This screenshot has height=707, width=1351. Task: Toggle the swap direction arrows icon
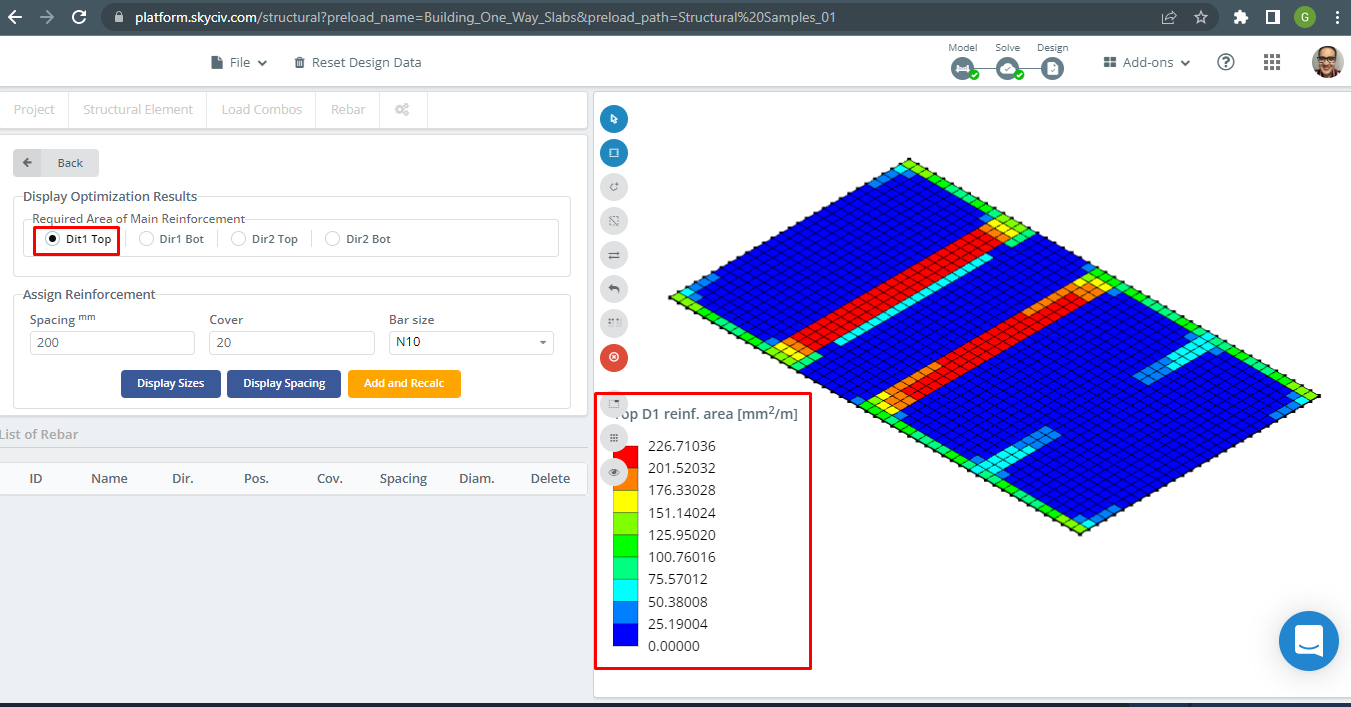[613, 255]
